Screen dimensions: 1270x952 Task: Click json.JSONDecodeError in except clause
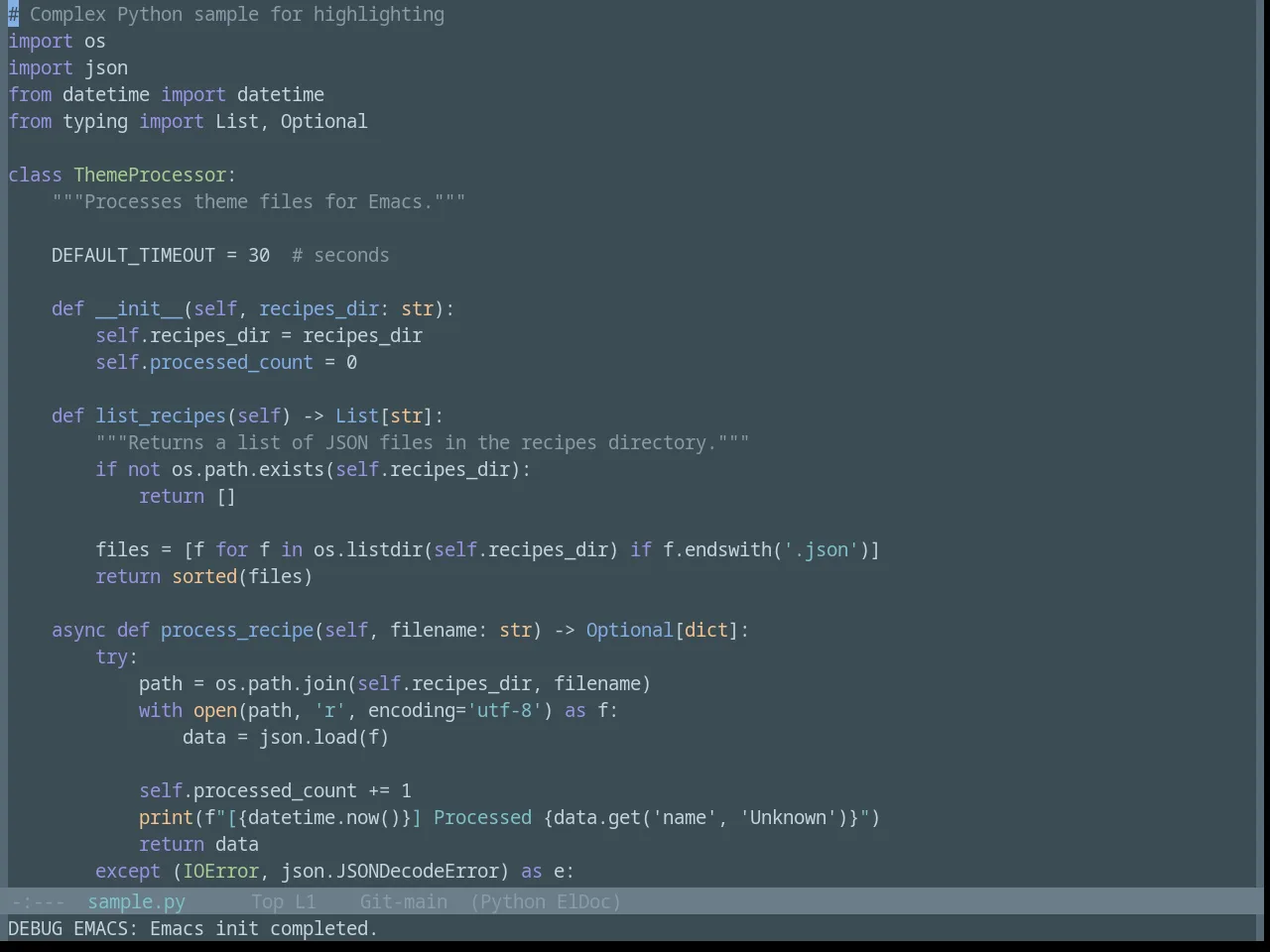tap(389, 871)
